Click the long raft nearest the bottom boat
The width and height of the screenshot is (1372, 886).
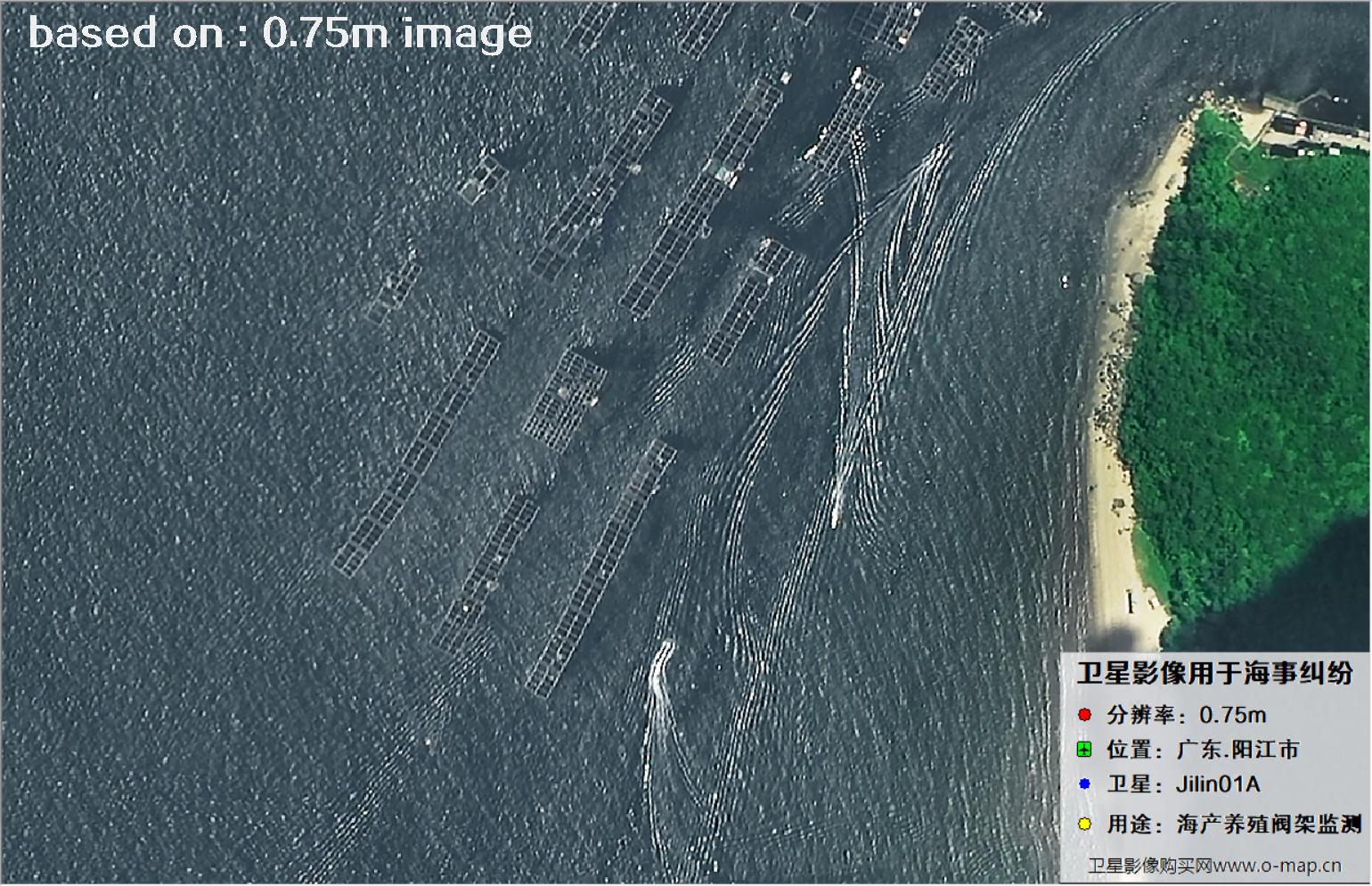(x=602, y=566)
